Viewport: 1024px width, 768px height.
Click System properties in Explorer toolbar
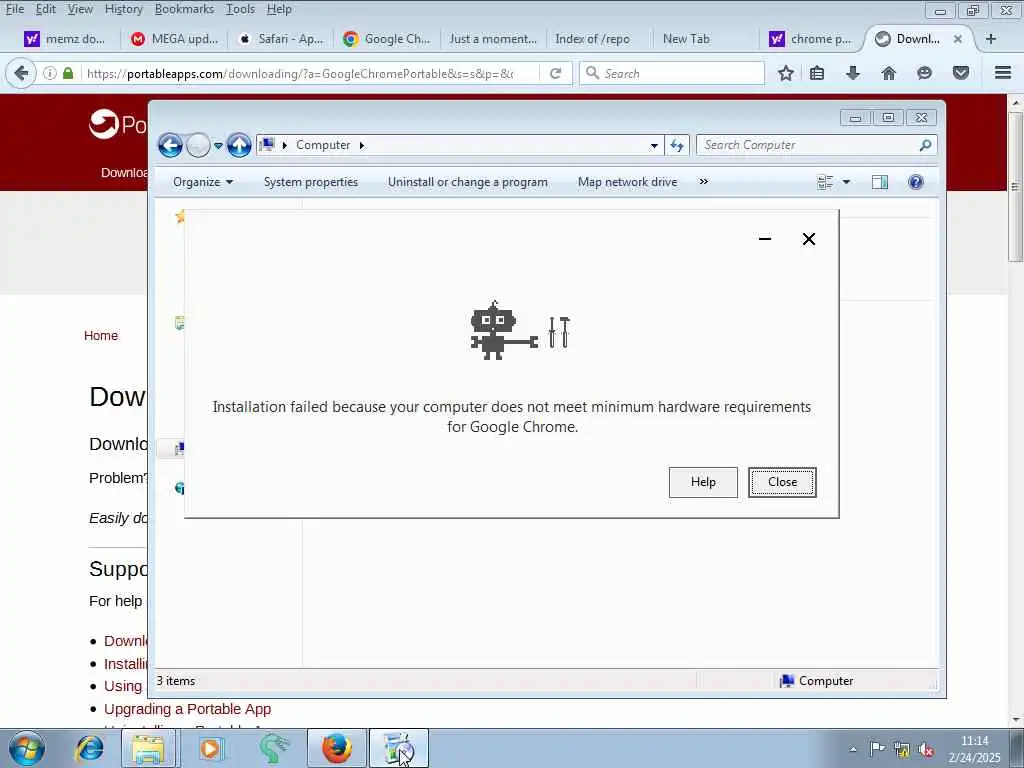311,182
